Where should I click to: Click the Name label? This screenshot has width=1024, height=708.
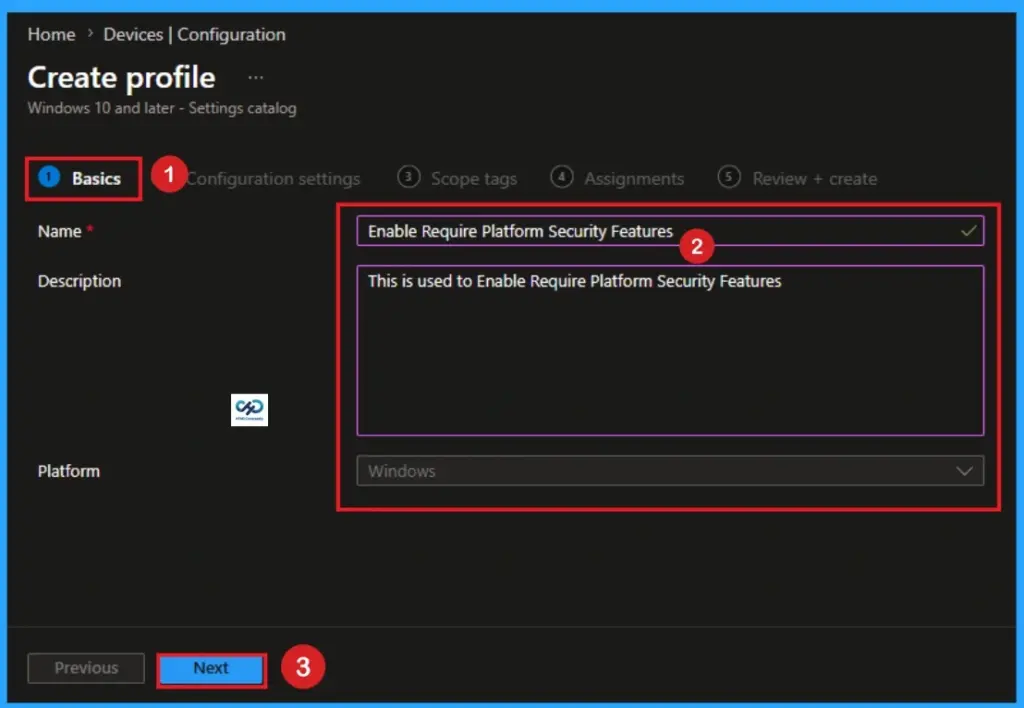point(59,231)
